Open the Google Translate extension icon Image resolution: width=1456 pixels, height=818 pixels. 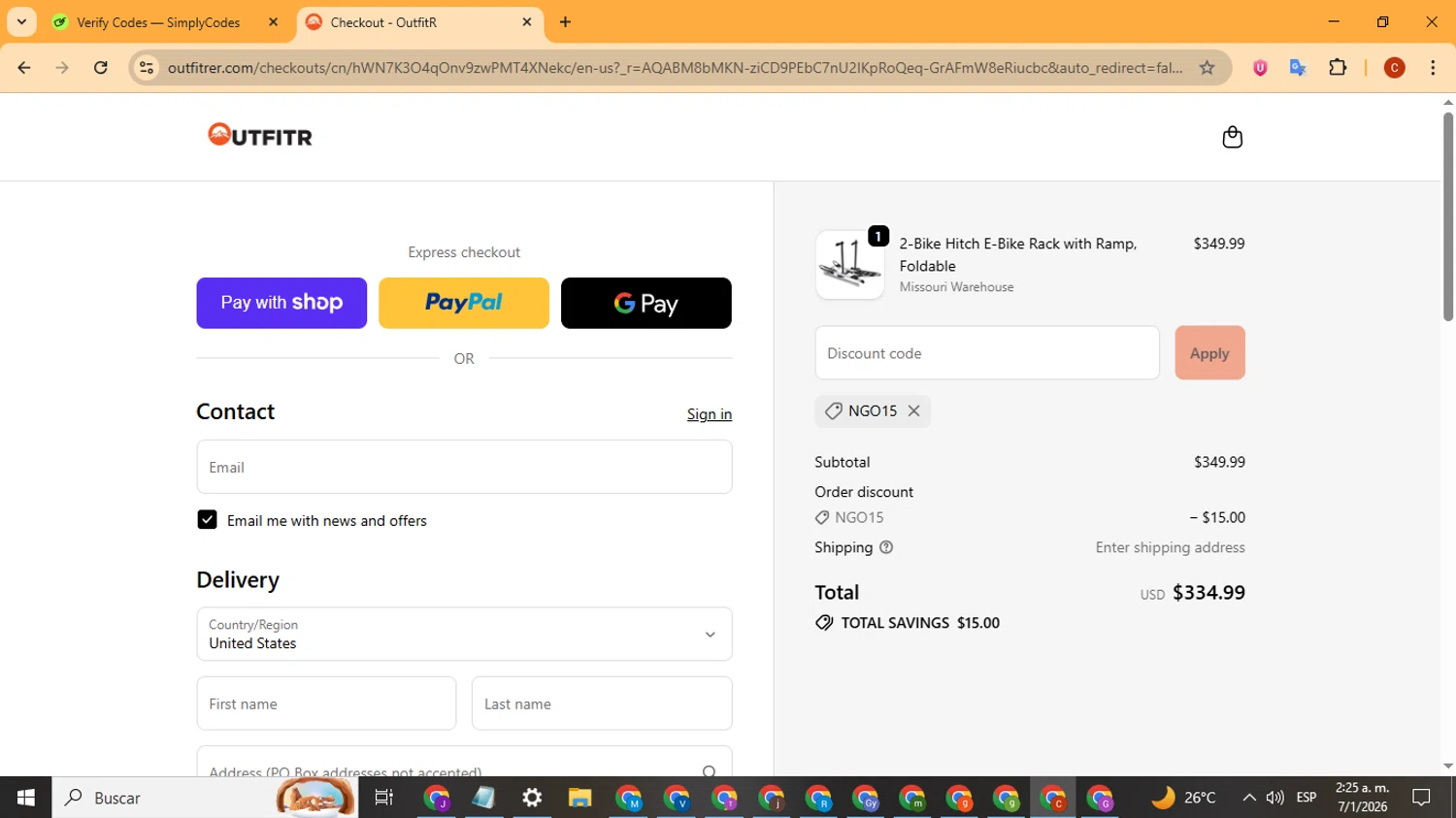(1298, 68)
